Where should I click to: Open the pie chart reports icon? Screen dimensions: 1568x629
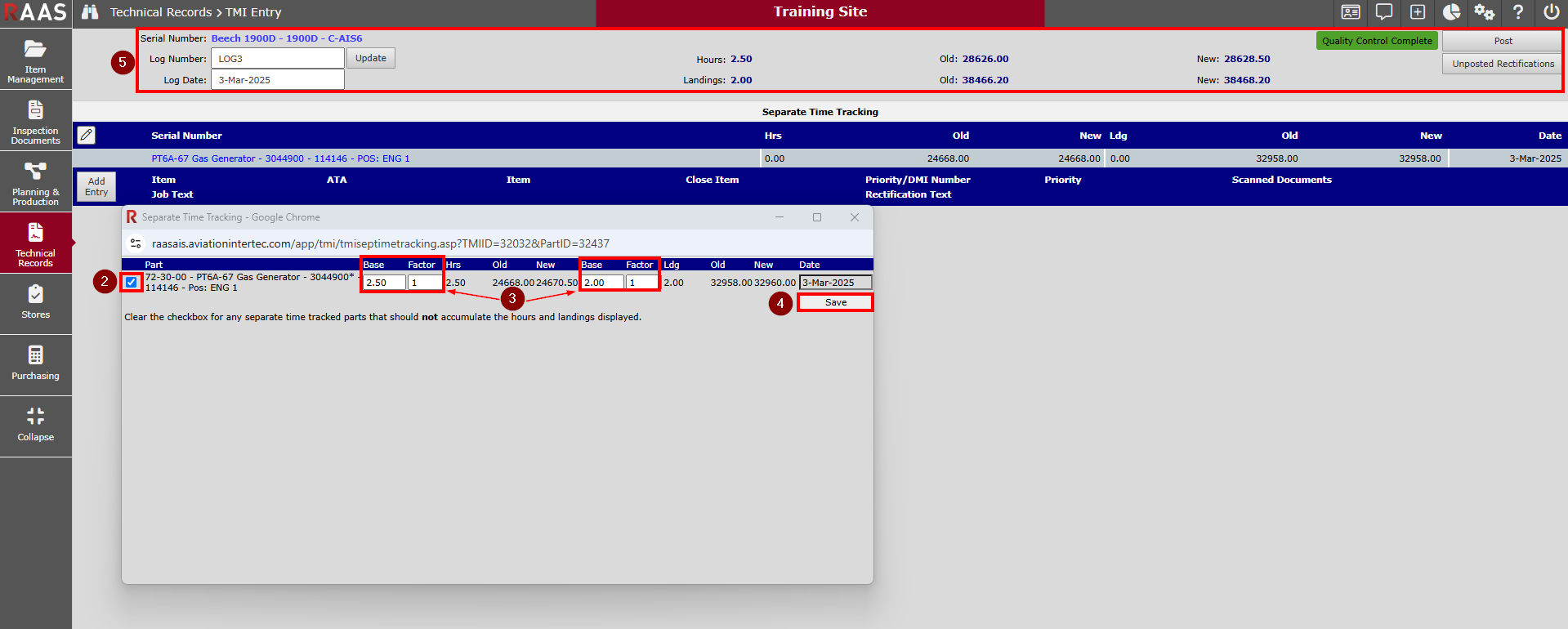1451,12
